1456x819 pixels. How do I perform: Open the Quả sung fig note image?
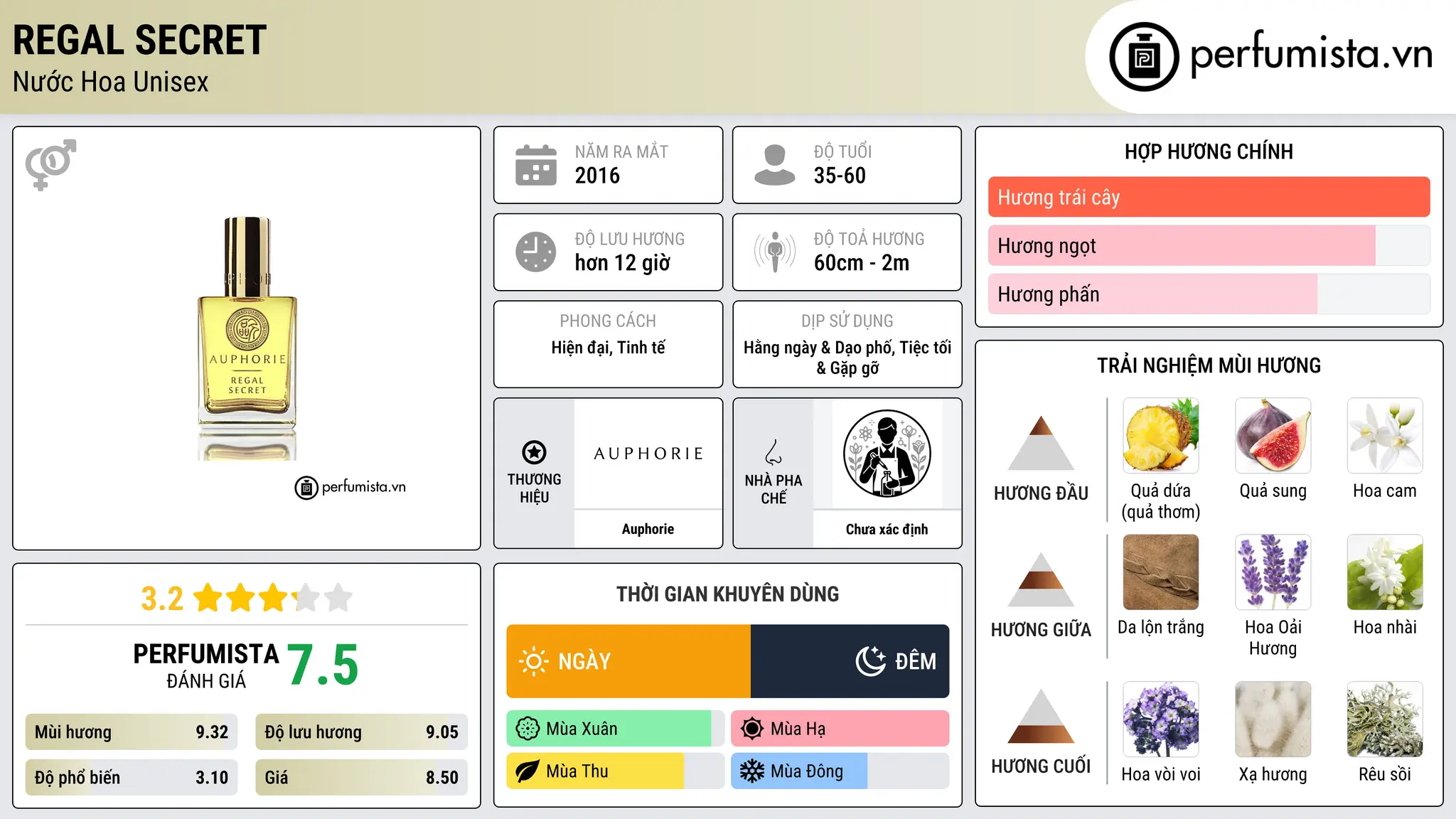pos(1273,436)
